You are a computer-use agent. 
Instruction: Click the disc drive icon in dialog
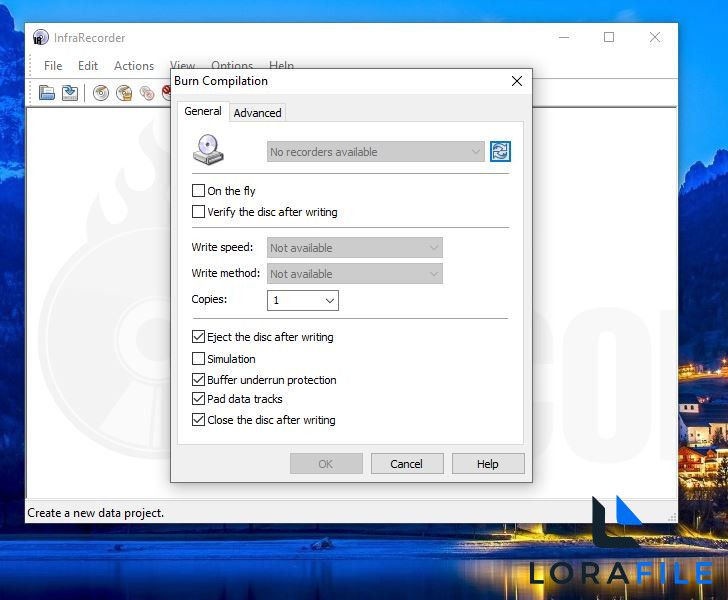(x=208, y=150)
